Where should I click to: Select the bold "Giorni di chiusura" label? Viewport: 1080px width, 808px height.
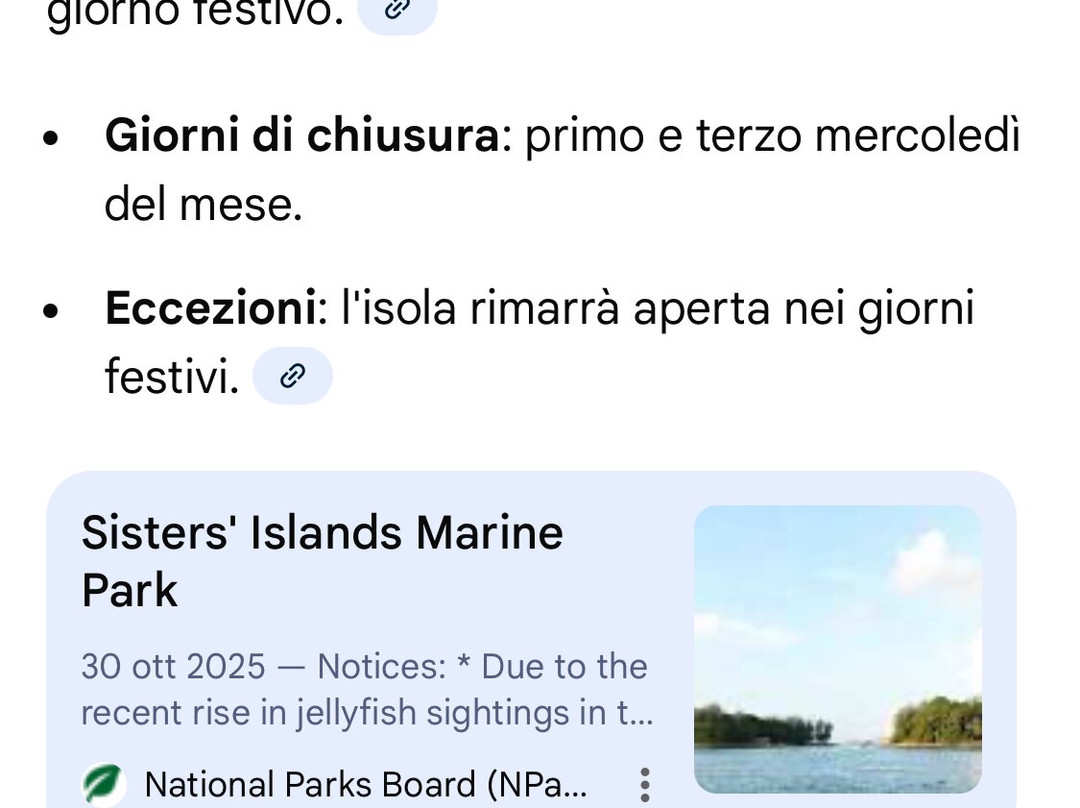coord(301,135)
